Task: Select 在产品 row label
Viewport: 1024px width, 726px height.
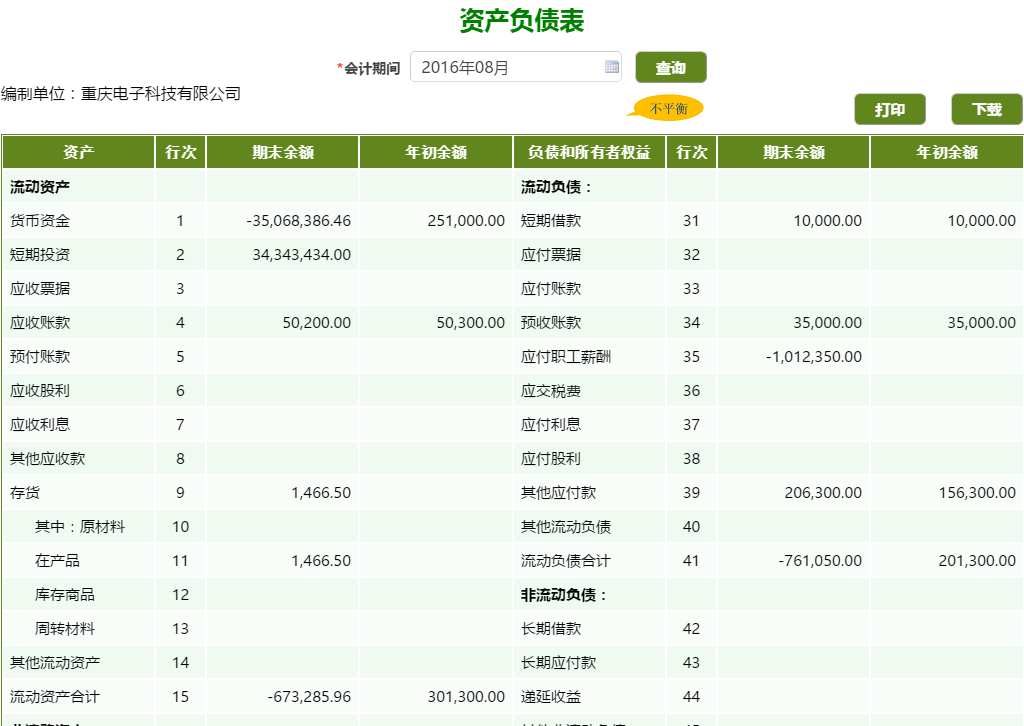Action: coord(57,560)
